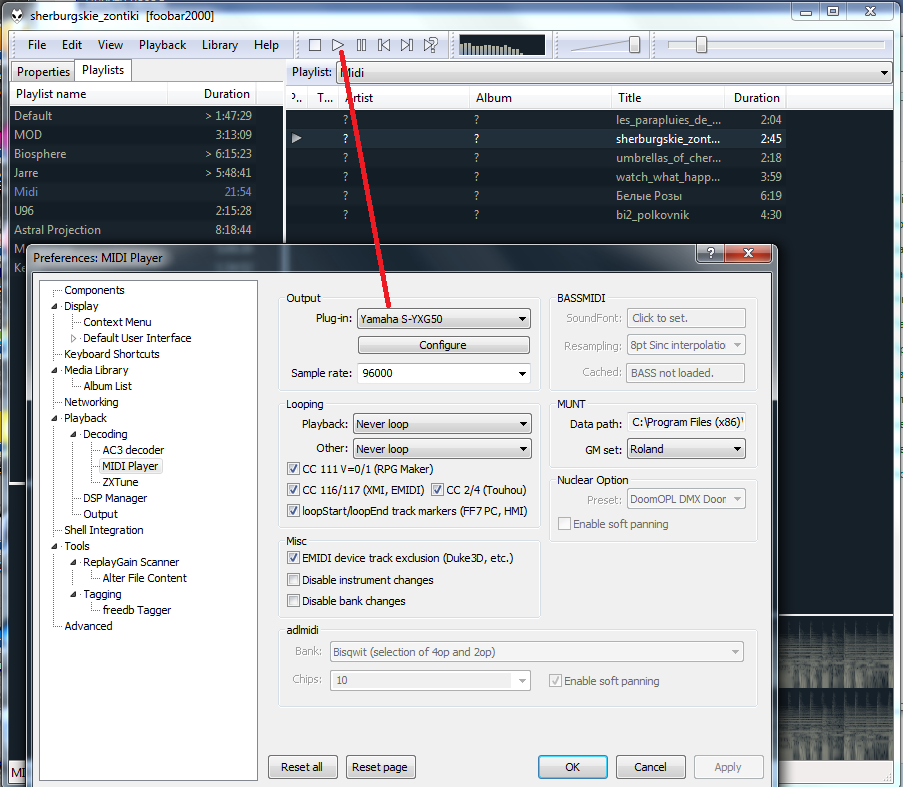Image resolution: width=903 pixels, height=787 pixels.
Task: Toggle CC 116/117 (XMI, EMIDI) checkbox
Action: pyautogui.click(x=293, y=490)
